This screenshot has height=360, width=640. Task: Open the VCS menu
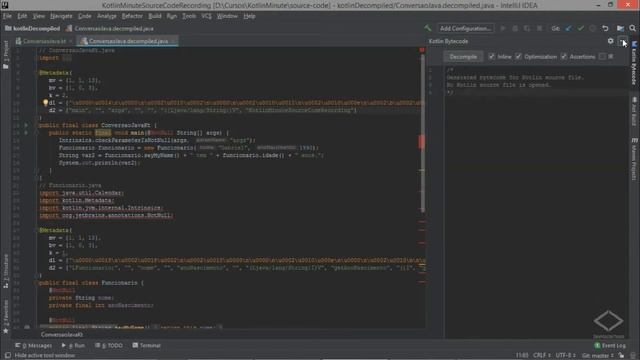pyautogui.click(x=207, y=16)
